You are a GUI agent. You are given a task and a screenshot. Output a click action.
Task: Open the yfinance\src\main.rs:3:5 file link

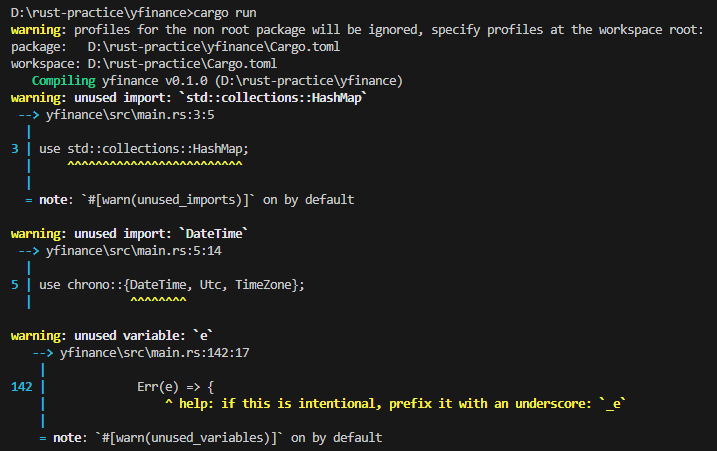pos(130,115)
